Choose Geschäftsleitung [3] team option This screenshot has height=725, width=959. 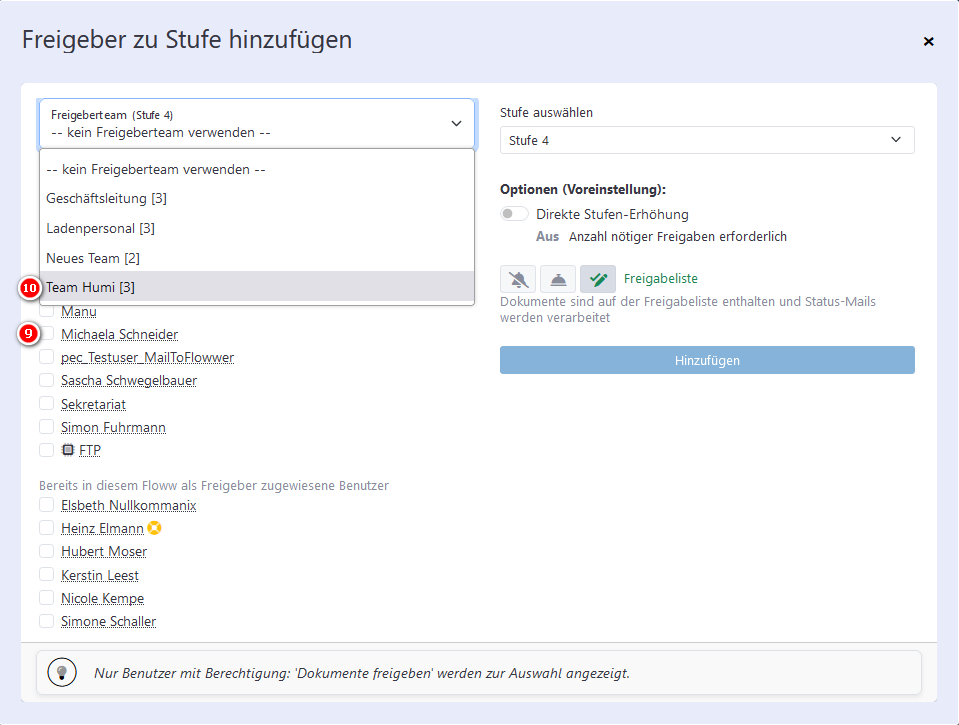coord(257,198)
